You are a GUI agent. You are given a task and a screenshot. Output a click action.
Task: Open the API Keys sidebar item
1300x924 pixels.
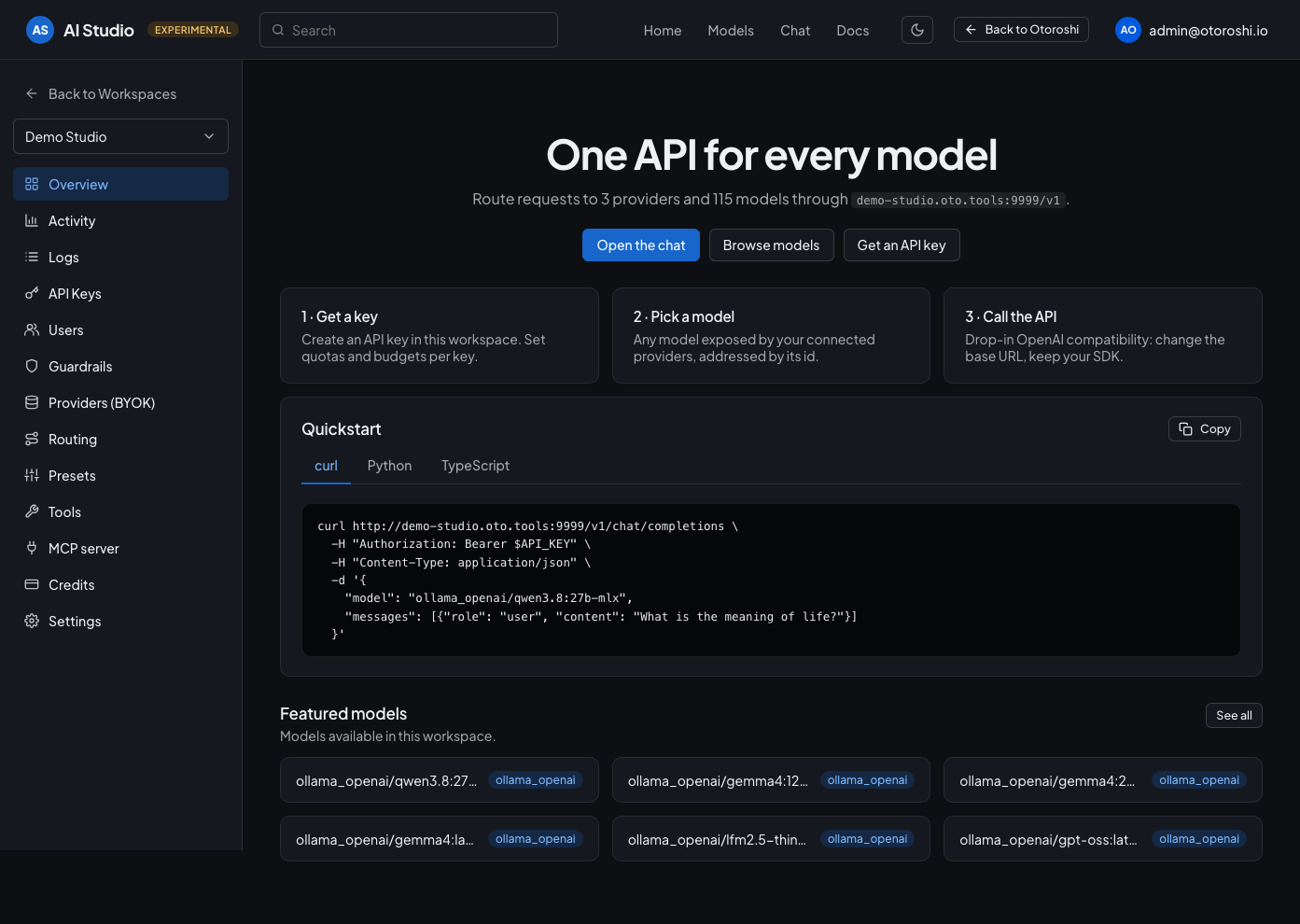coord(120,293)
